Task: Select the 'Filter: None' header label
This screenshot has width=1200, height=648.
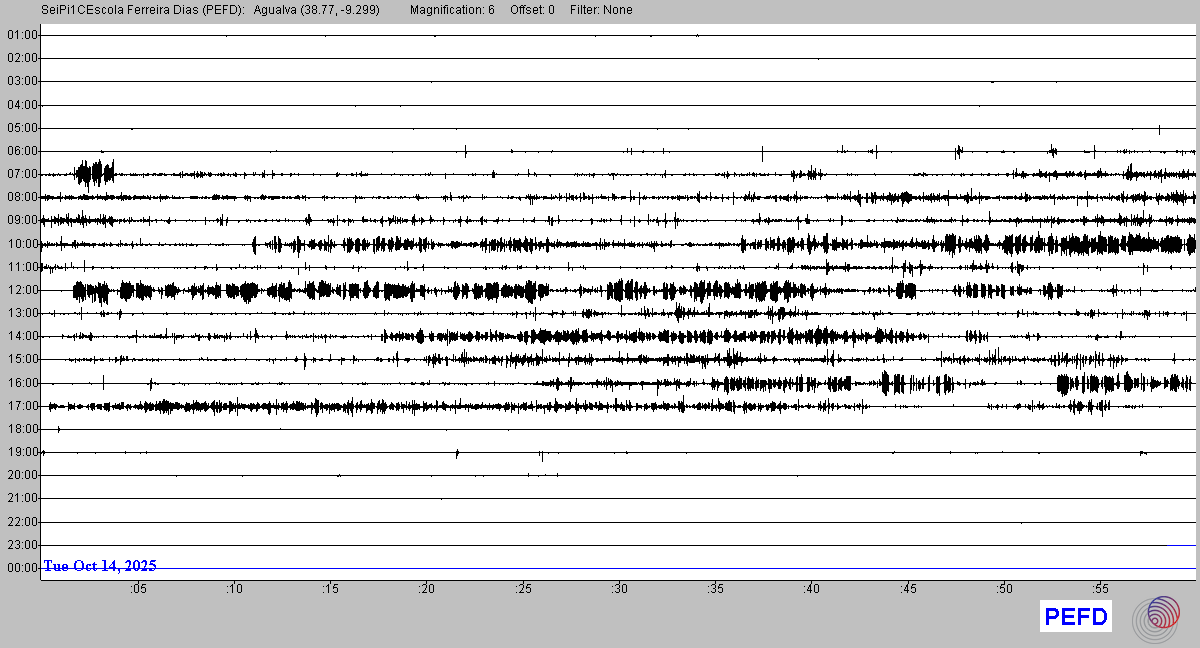Action: coord(601,10)
